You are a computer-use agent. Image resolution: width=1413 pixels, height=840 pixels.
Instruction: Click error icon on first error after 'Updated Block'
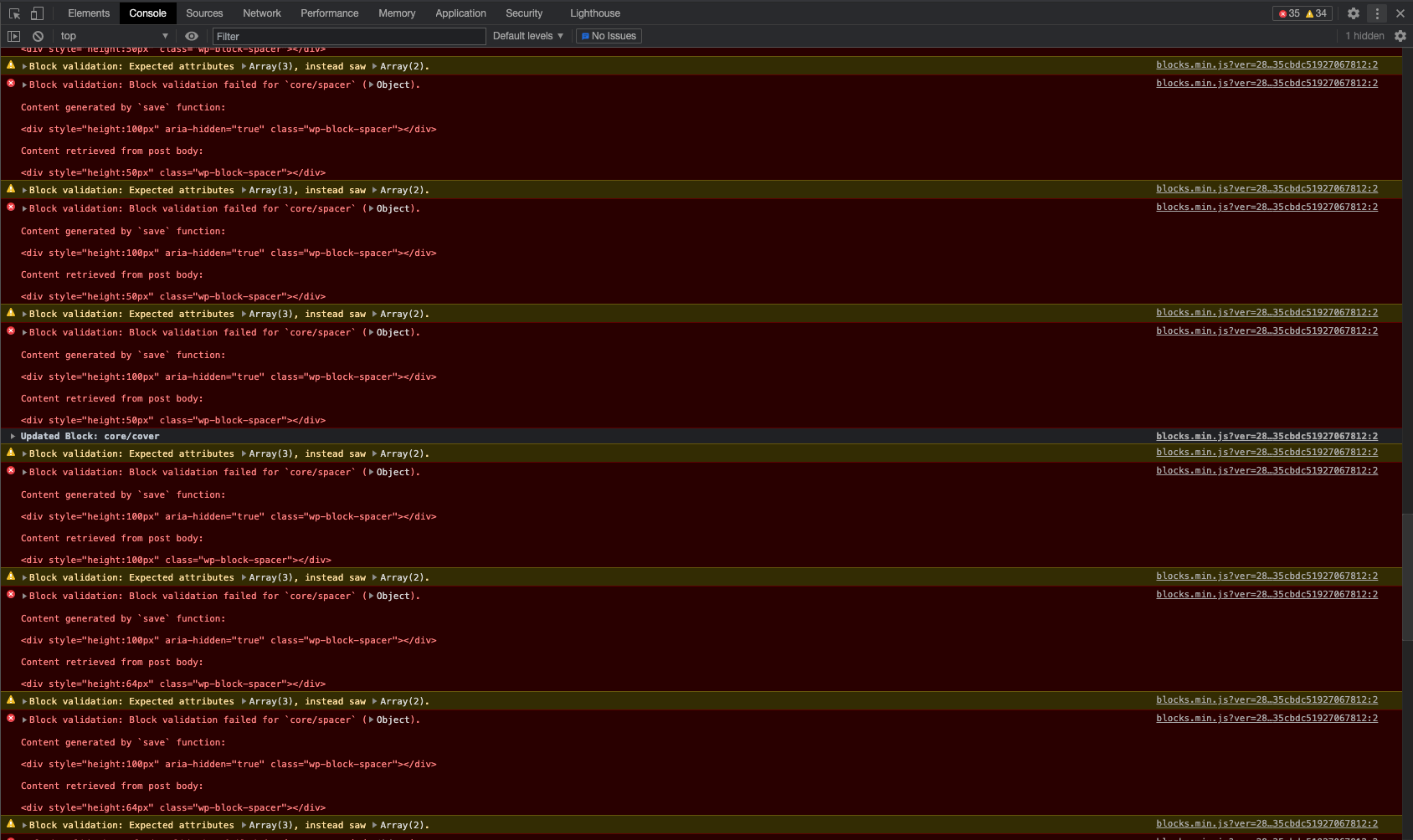[x=11, y=471]
